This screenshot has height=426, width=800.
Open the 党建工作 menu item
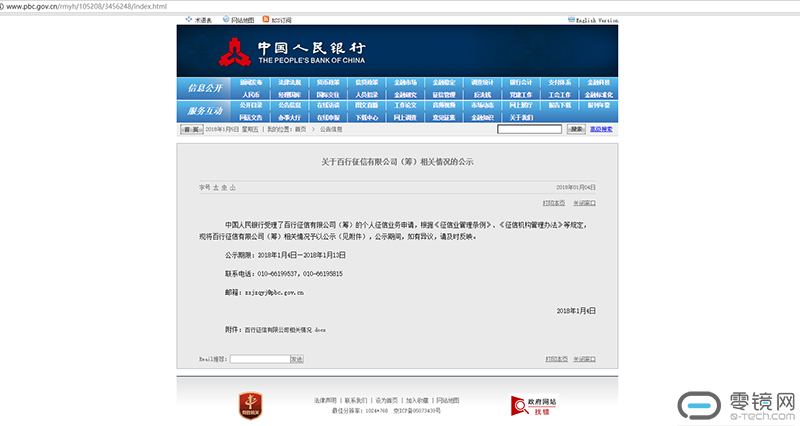(x=521, y=94)
